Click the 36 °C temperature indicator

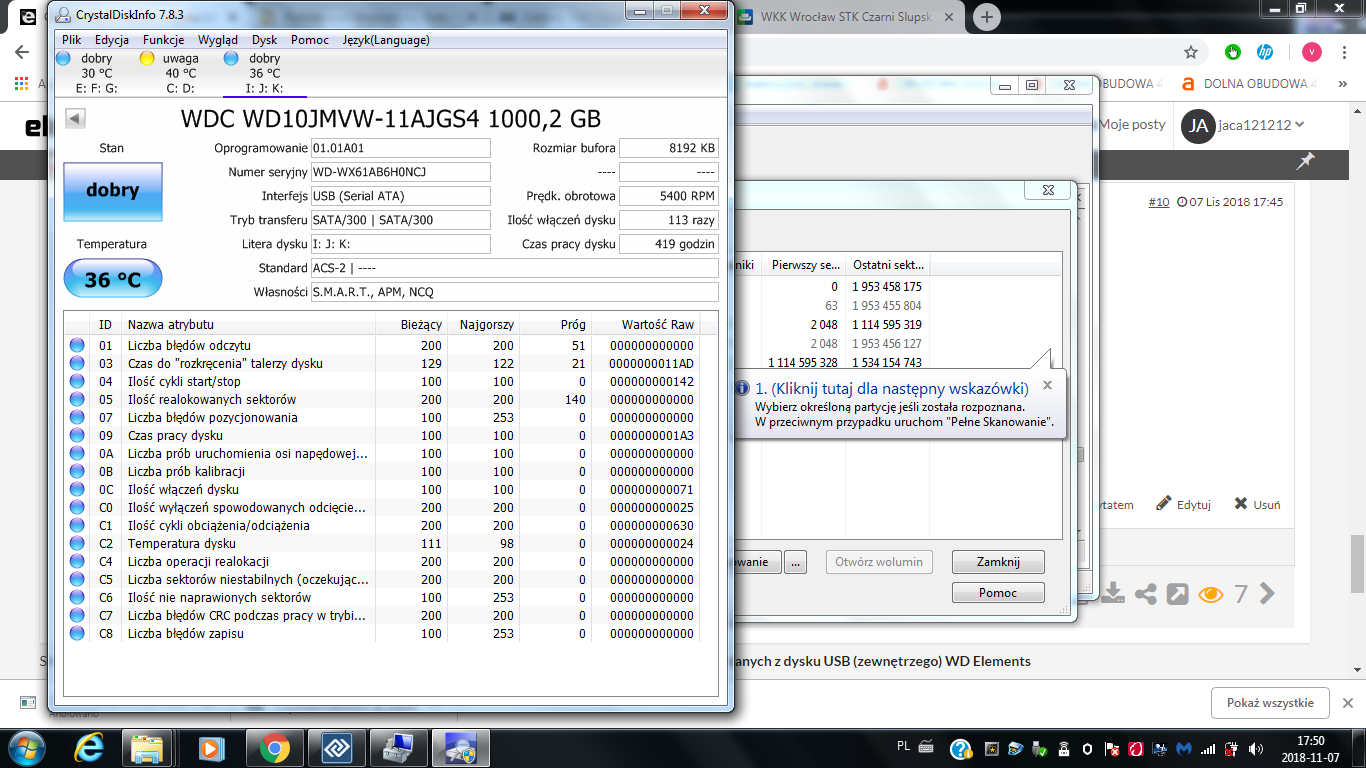[x=112, y=279]
